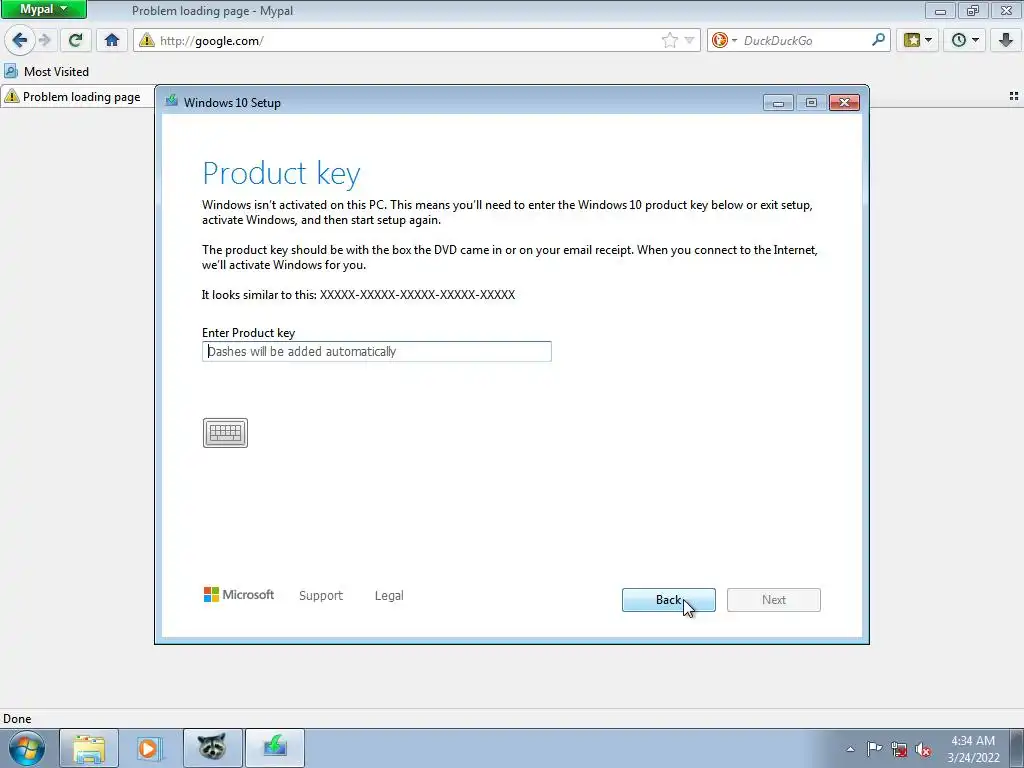This screenshot has height=768, width=1024.
Task: Click the muted volume tray icon
Action: pos(923,749)
